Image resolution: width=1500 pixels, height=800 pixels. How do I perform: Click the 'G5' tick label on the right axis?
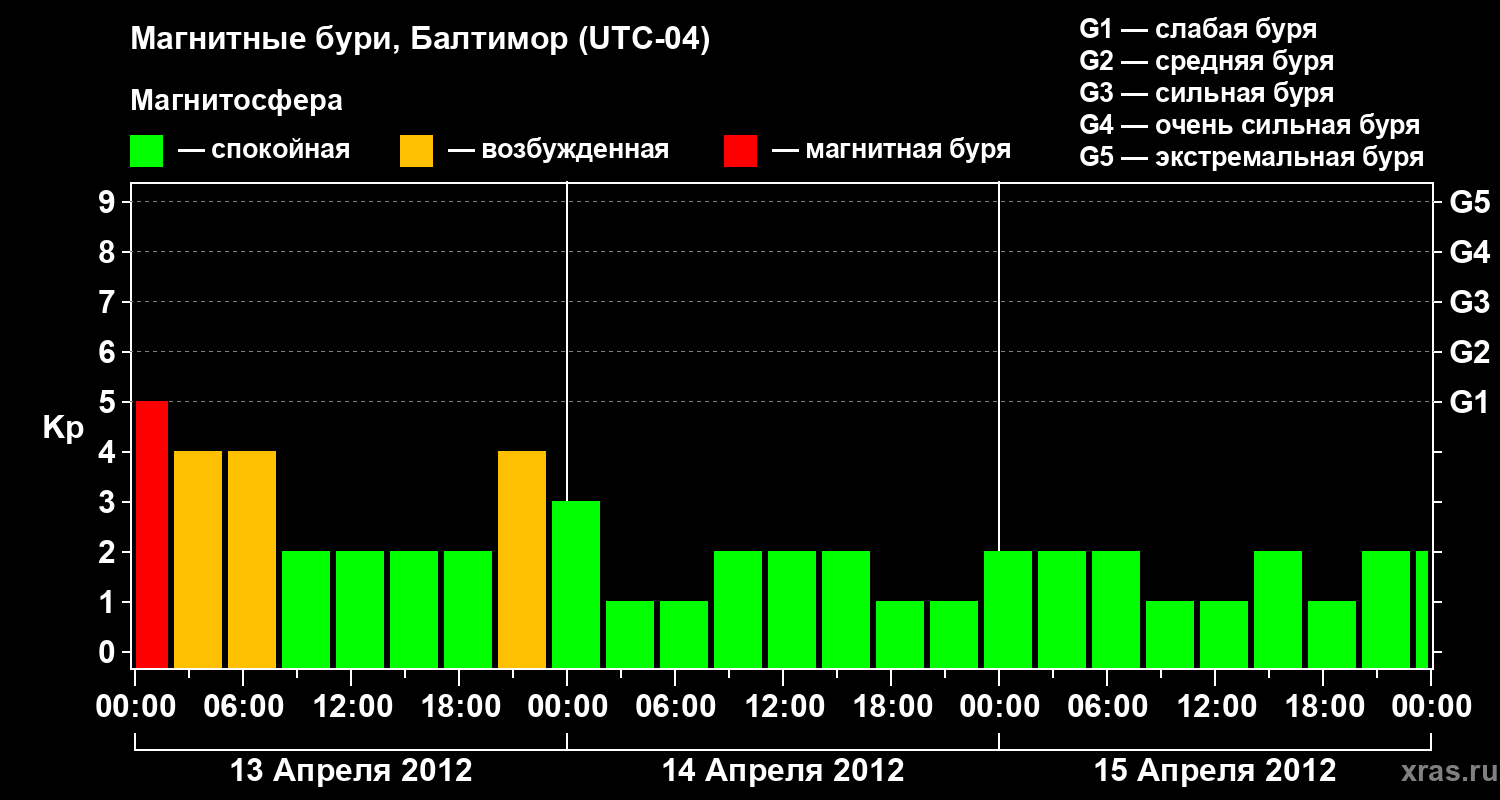(1469, 202)
